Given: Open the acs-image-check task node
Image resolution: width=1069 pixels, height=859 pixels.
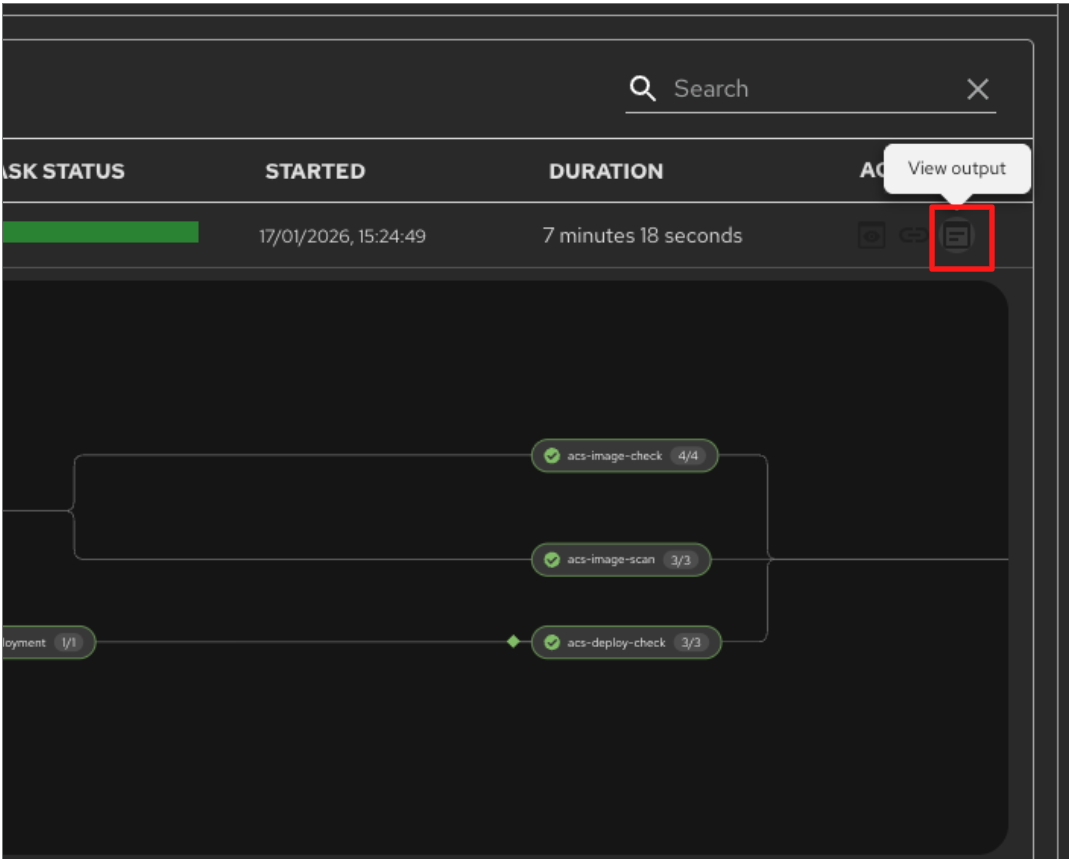Looking at the screenshot, I should (614, 456).
